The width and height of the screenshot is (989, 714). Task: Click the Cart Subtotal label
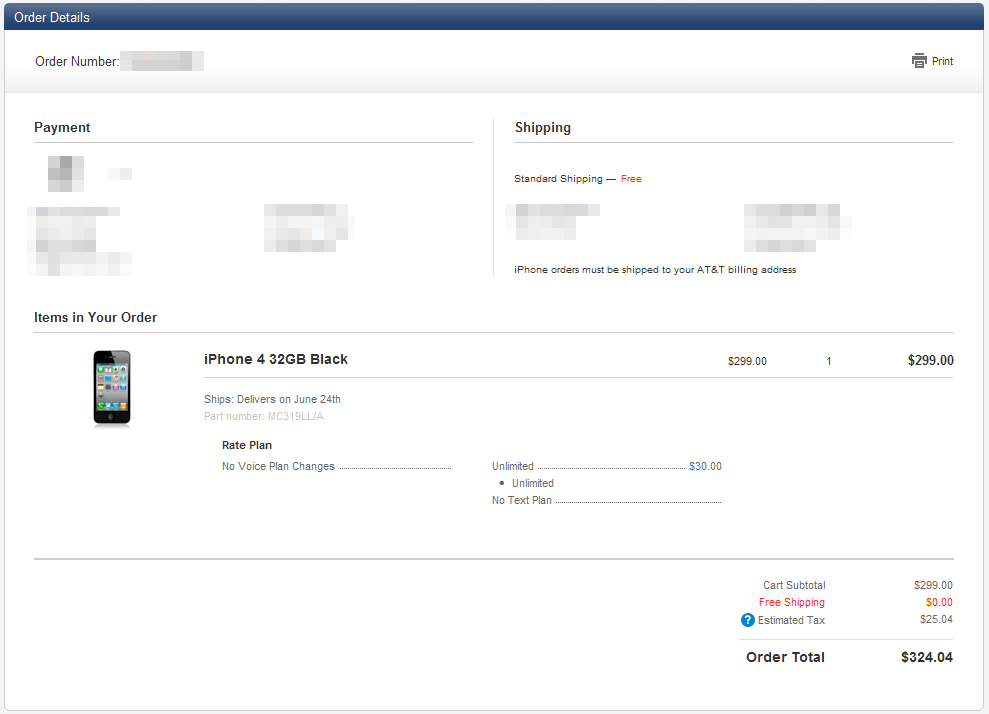[794, 585]
